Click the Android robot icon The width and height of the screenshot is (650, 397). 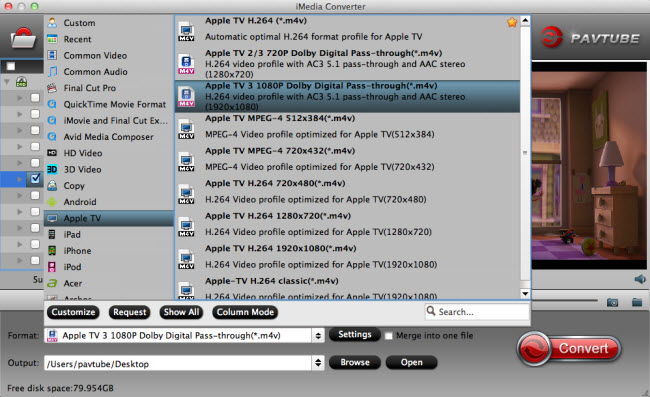(x=52, y=202)
